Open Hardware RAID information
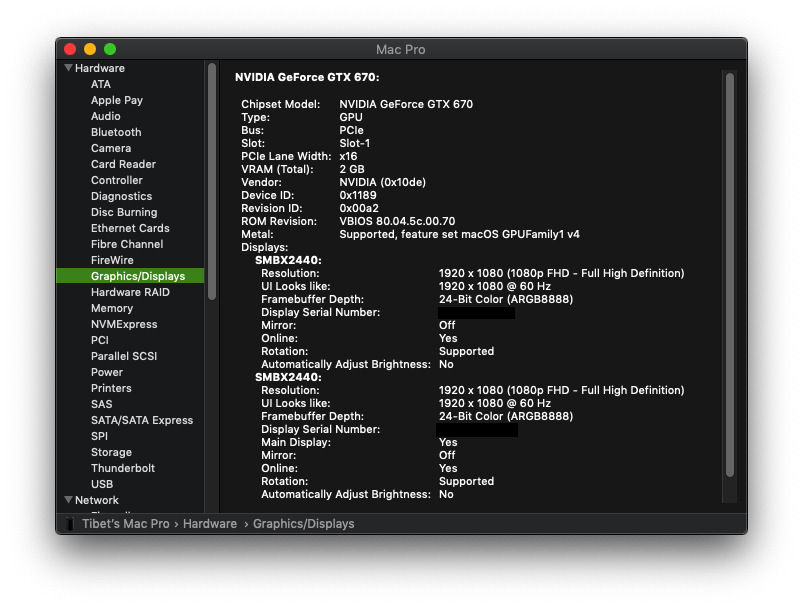 click(130, 292)
